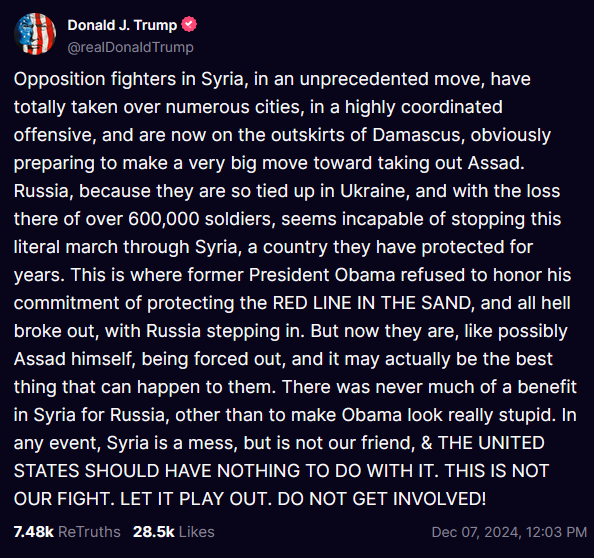Click THE UNITED text at line end

point(491,443)
